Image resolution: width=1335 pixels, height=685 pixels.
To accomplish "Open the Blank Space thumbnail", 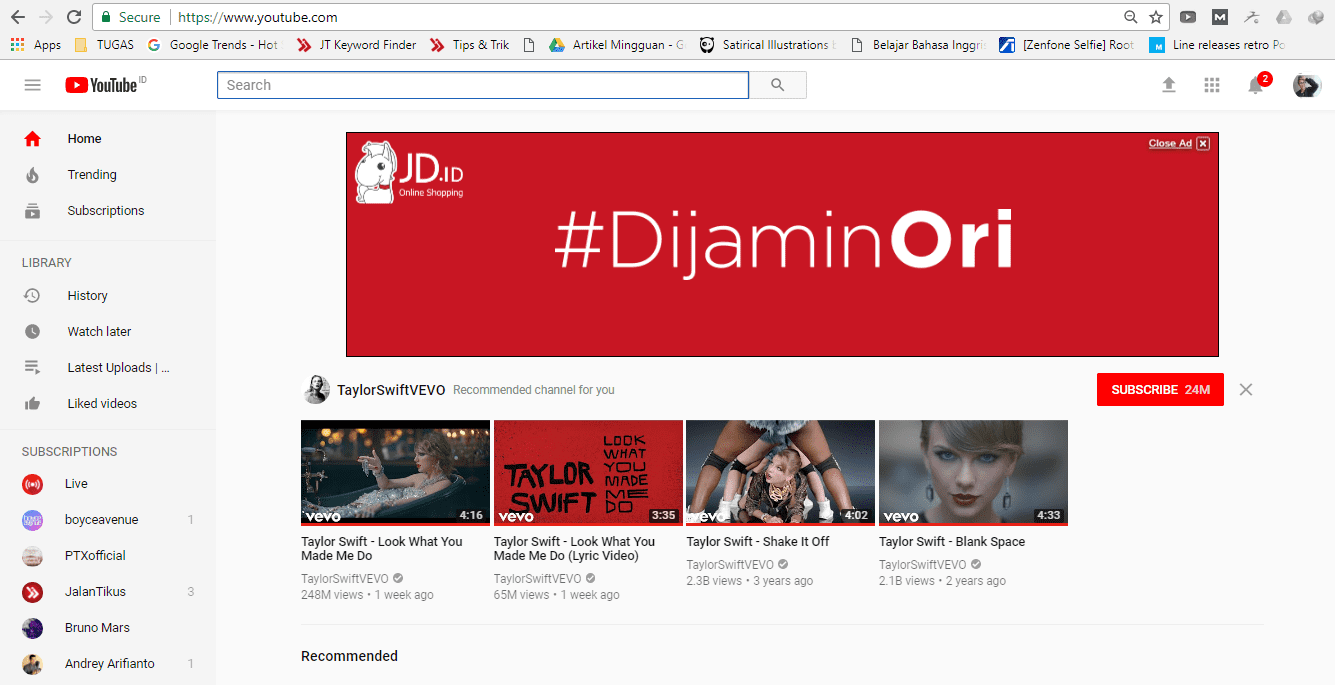I will click(973, 473).
